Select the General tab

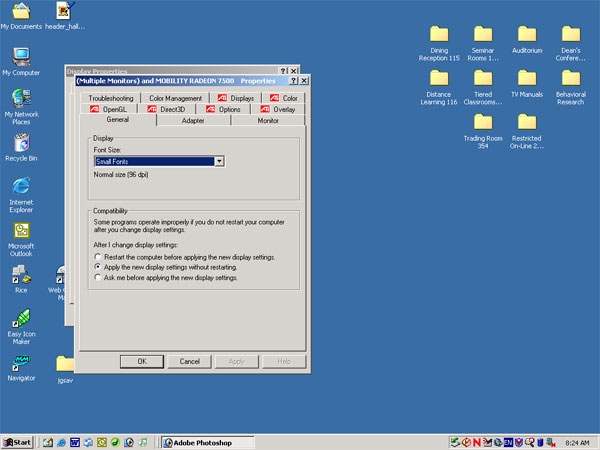(x=118, y=119)
